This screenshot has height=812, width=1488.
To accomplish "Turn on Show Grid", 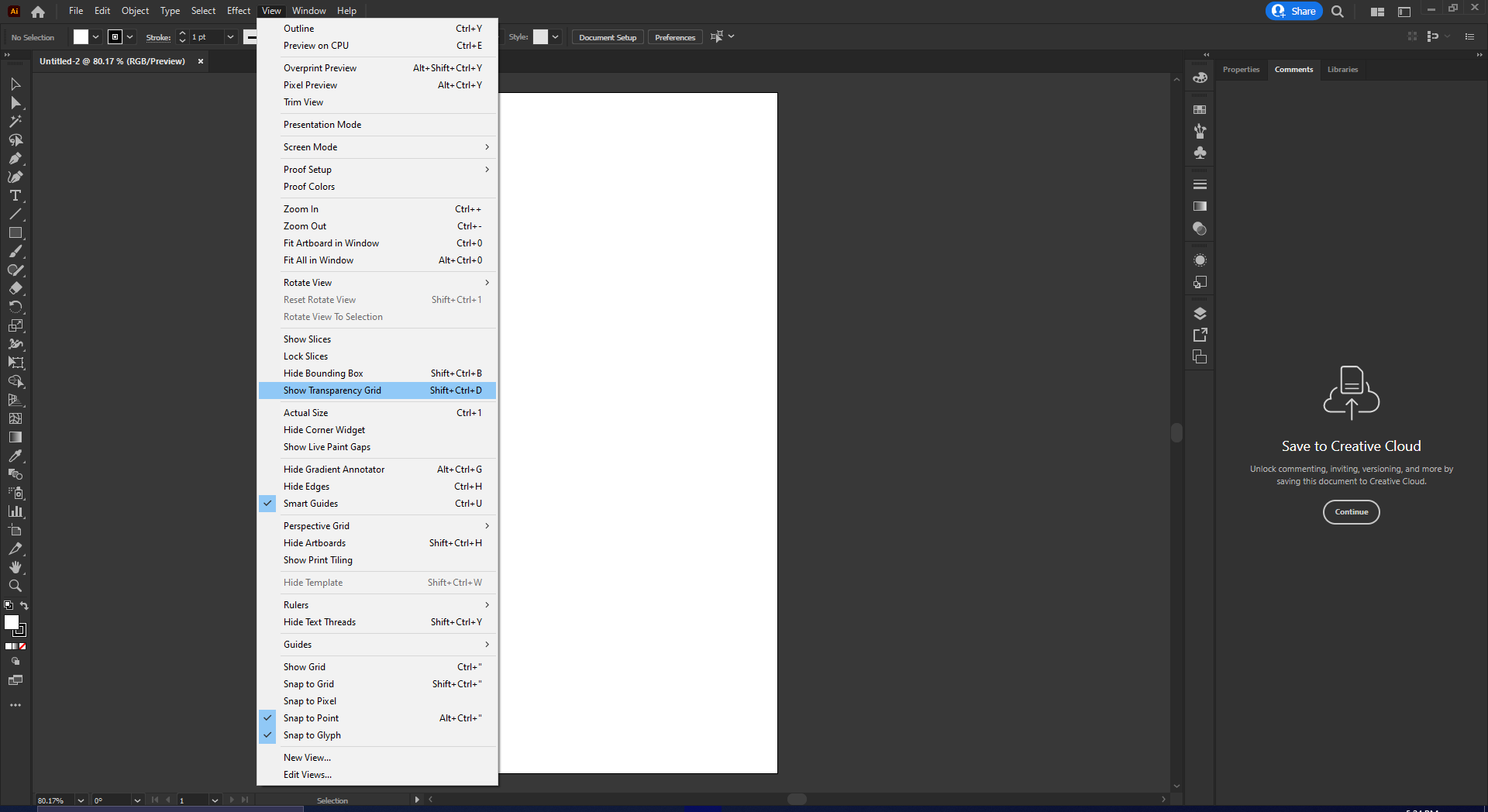I will 377,667.
